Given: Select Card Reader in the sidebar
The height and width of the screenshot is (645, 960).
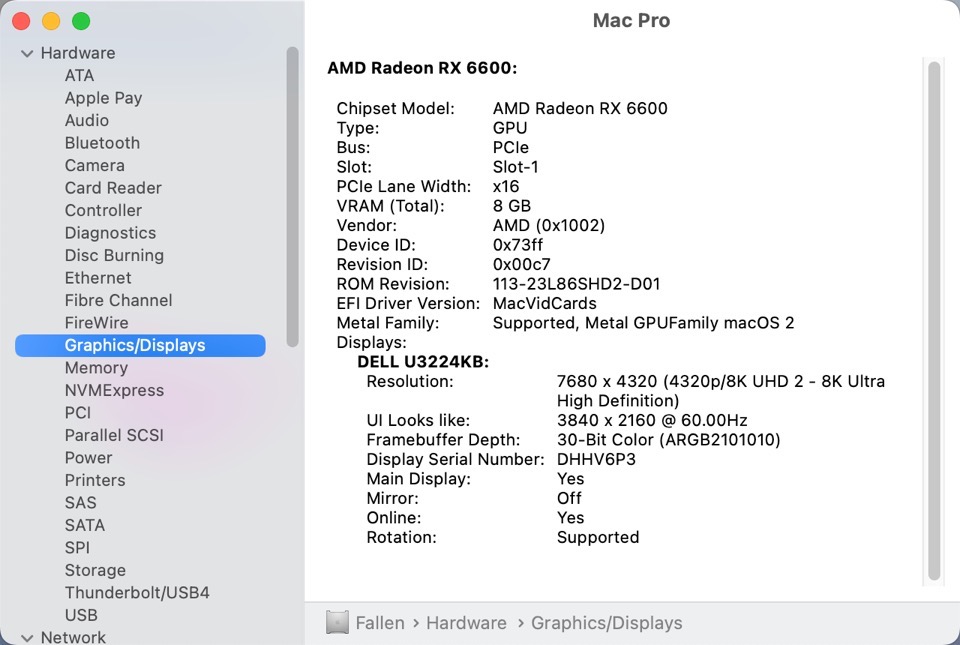Looking at the screenshot, I should tap(113, 188).
